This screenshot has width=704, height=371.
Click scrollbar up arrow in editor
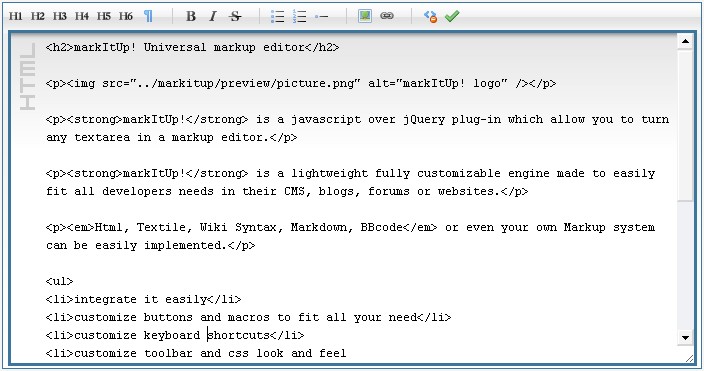685,42
